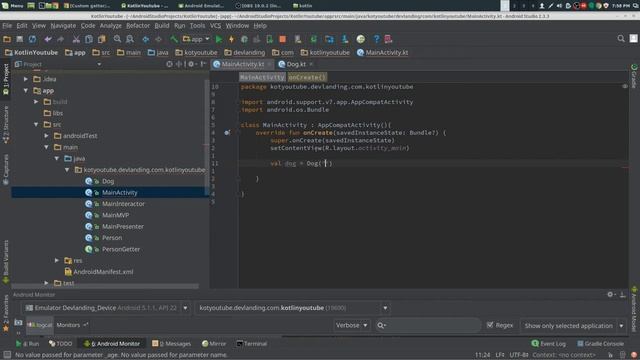Image resolution: width=640 pixels, height=360 pixels.
Task: Select PersonGetter in project tree
Action: (x=121, y=249)
